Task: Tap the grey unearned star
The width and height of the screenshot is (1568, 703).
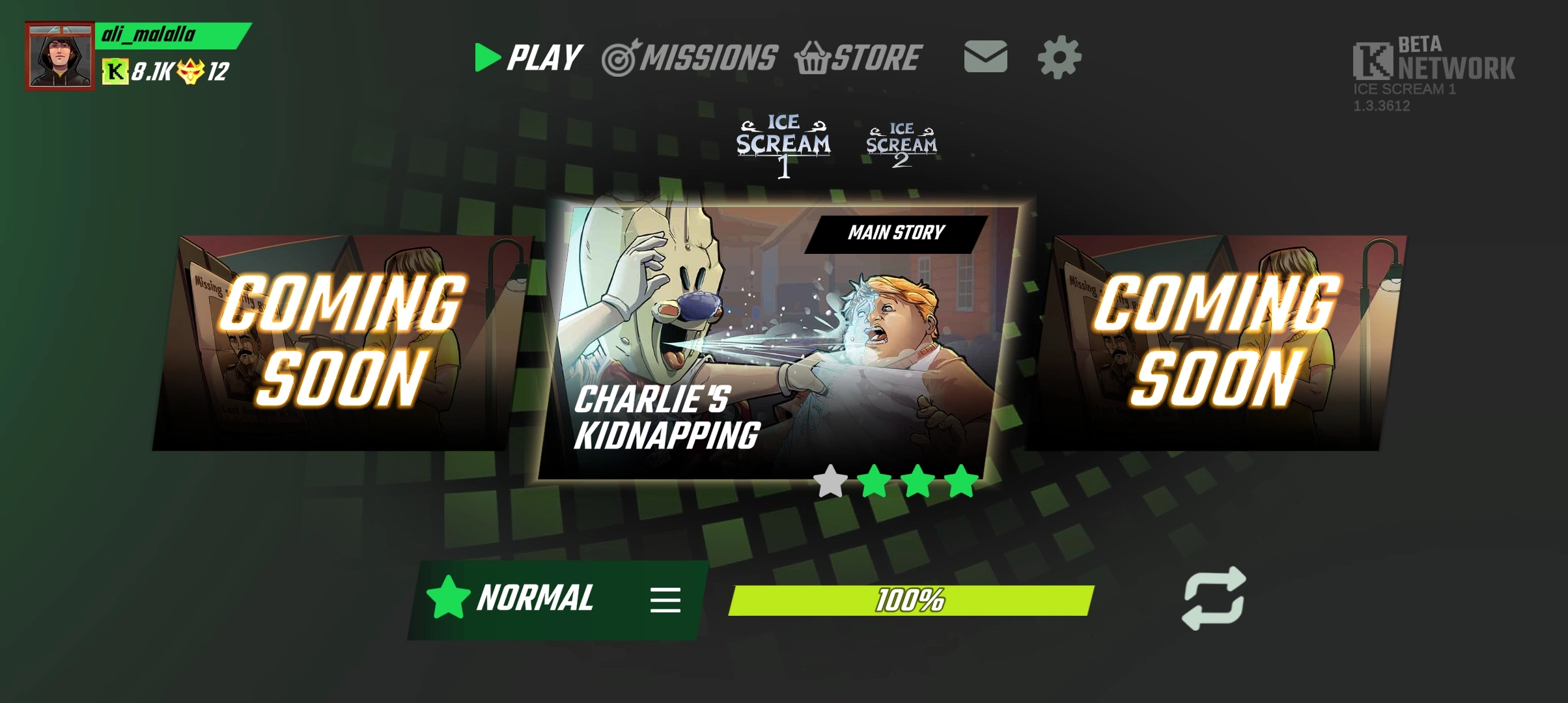Action: point(831,481)
